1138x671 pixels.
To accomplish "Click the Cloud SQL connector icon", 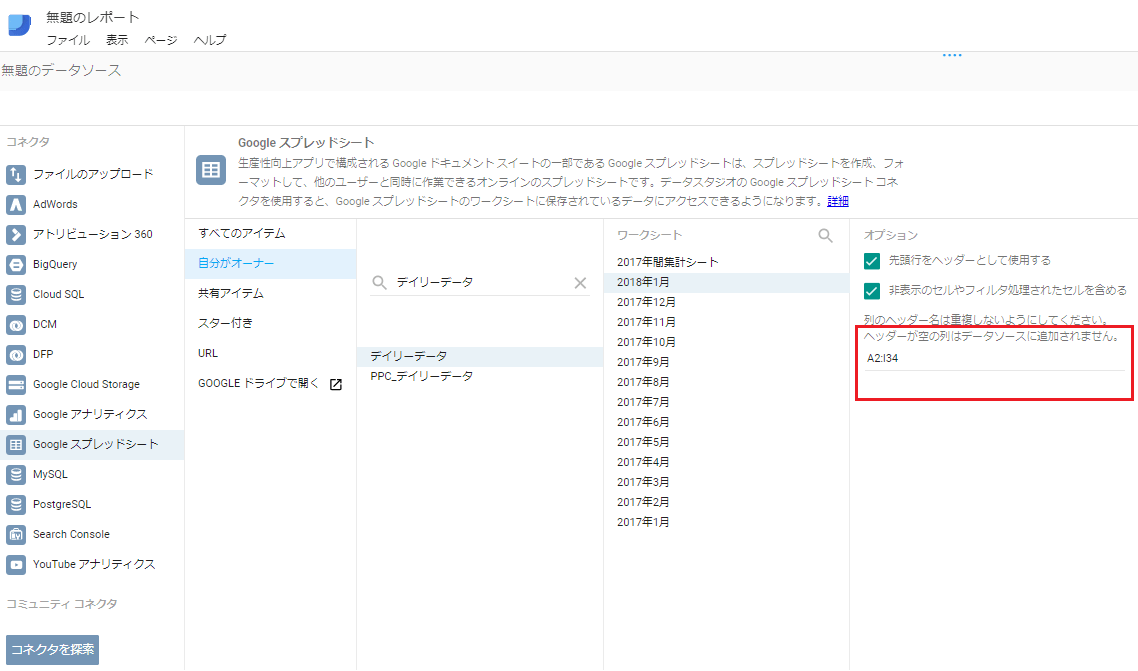I will tap(16, 295).
